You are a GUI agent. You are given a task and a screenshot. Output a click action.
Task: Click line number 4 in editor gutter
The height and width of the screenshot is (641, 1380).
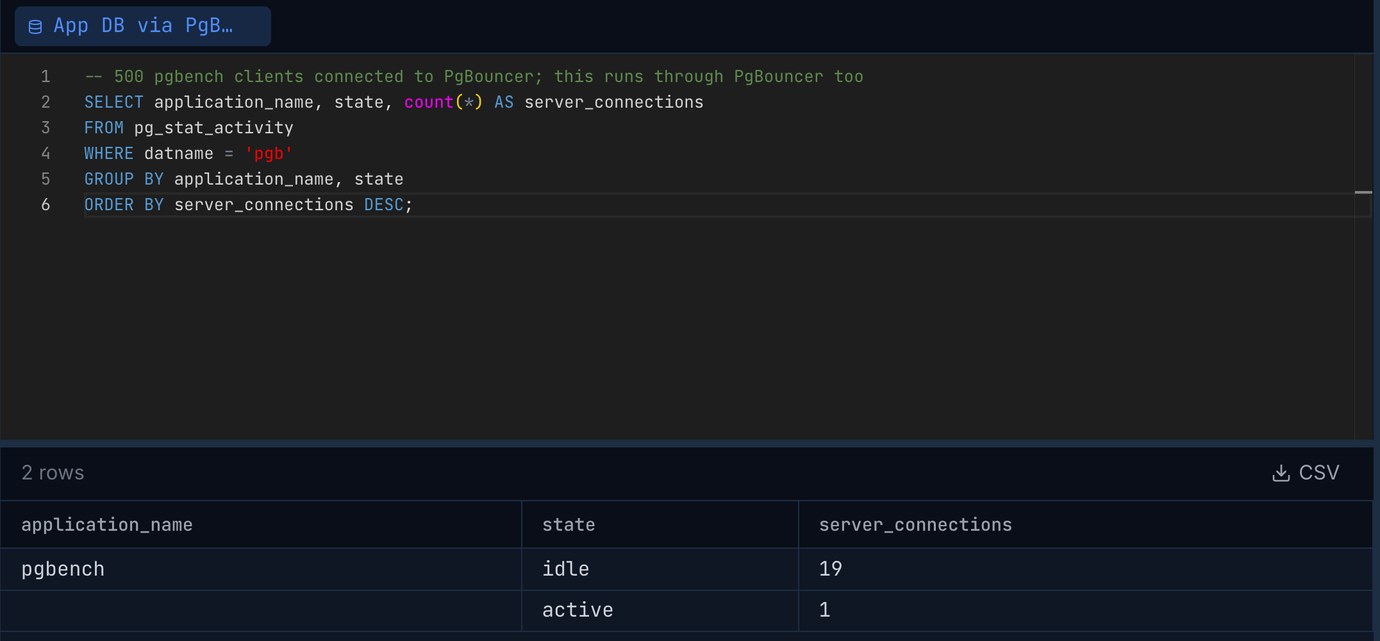coord(45,153)
